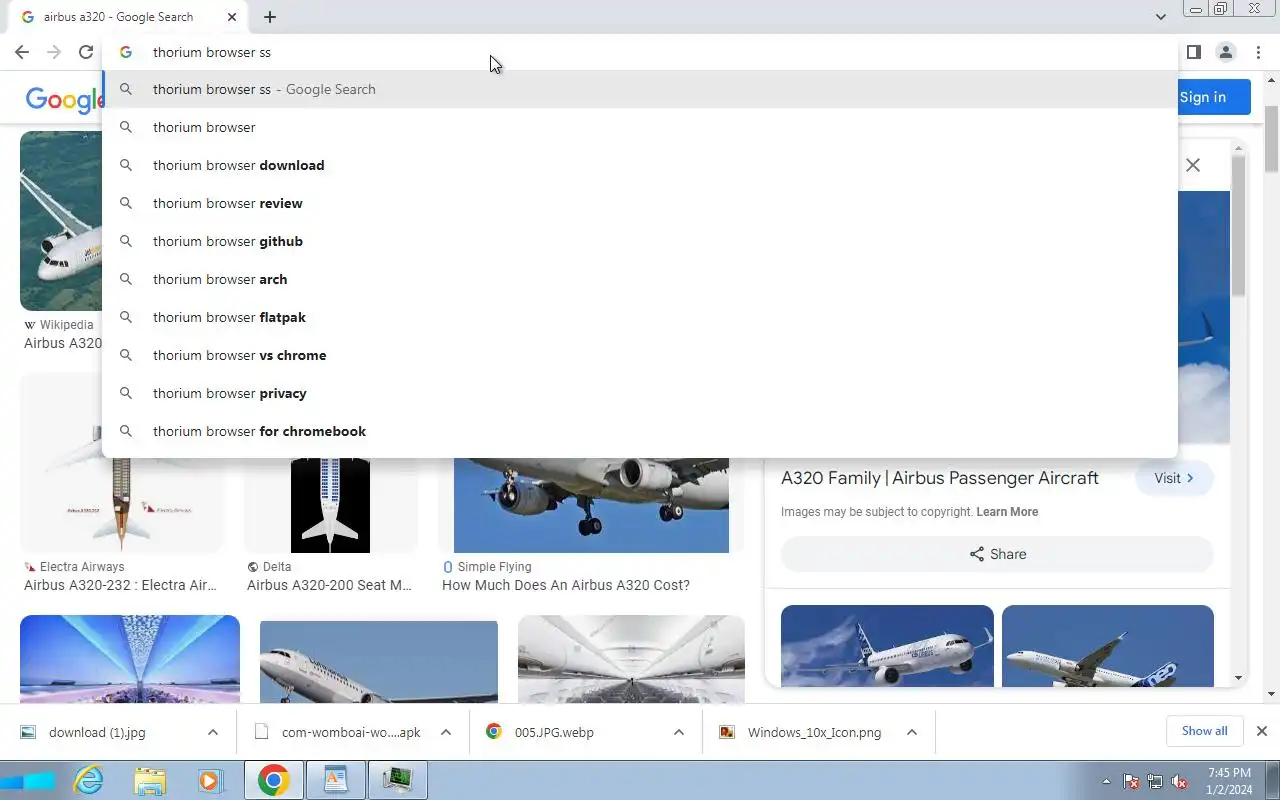Expand options for Windows_10x_Icon.png download
Image resolution: width=1280 pixels, height=800 pixels.
(912, 732)
